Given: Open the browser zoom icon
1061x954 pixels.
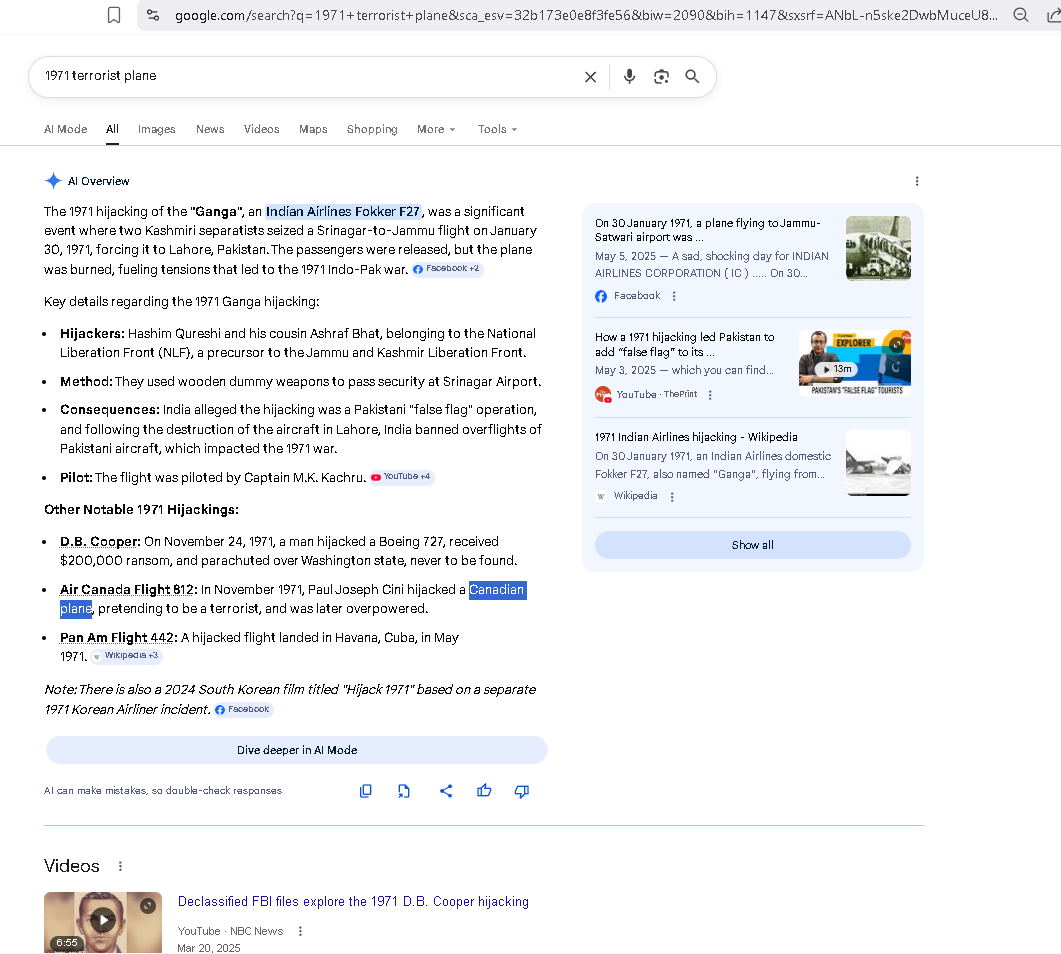Looking at the screenshot, I should tap(1021, 15).
